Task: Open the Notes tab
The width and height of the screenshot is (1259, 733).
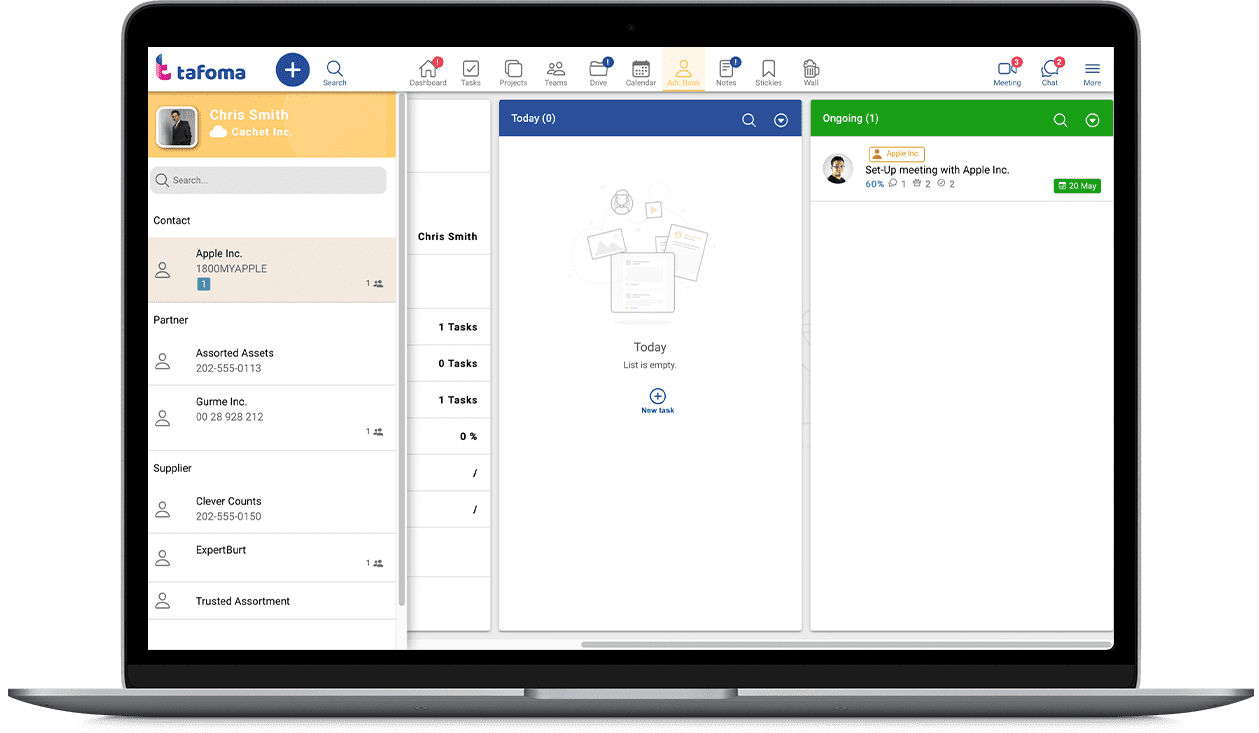Action: click(x=726, y=70)
